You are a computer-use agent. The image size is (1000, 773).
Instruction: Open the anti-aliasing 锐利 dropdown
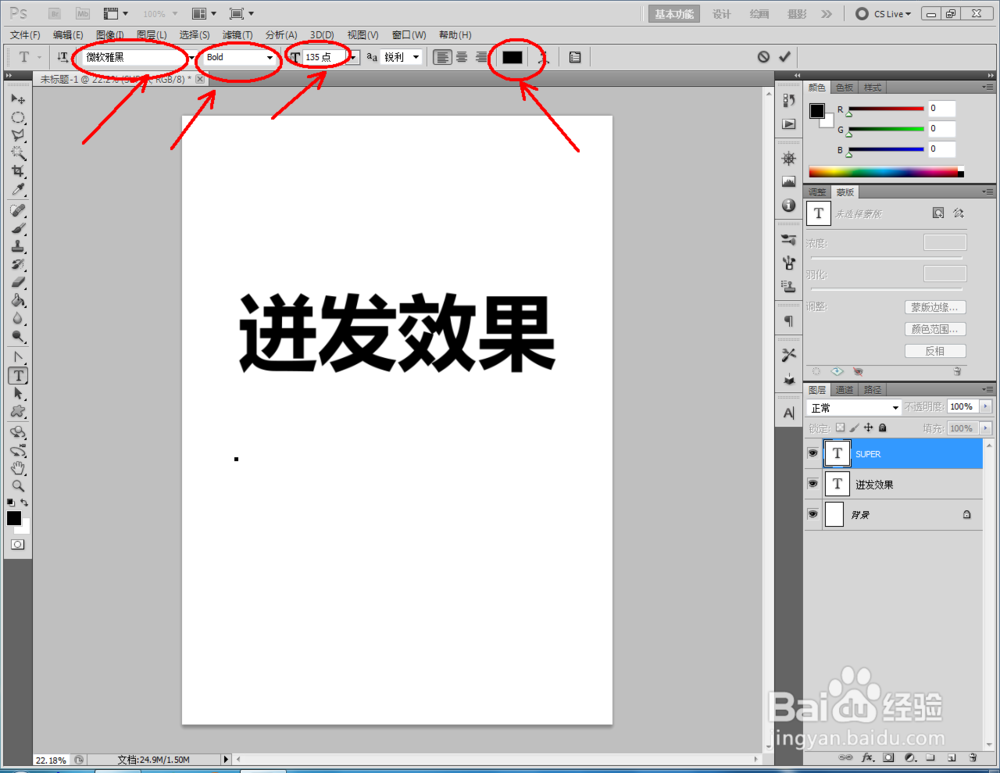pyautogui.click(x=416, y=57)
